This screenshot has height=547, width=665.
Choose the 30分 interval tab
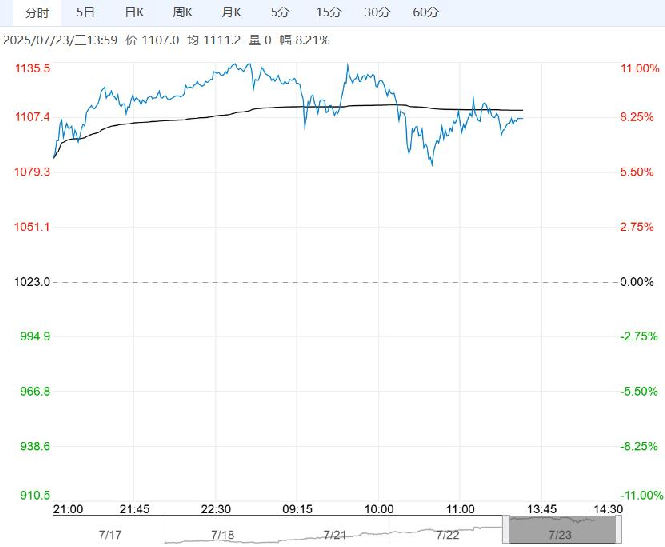tap(377, 12)
